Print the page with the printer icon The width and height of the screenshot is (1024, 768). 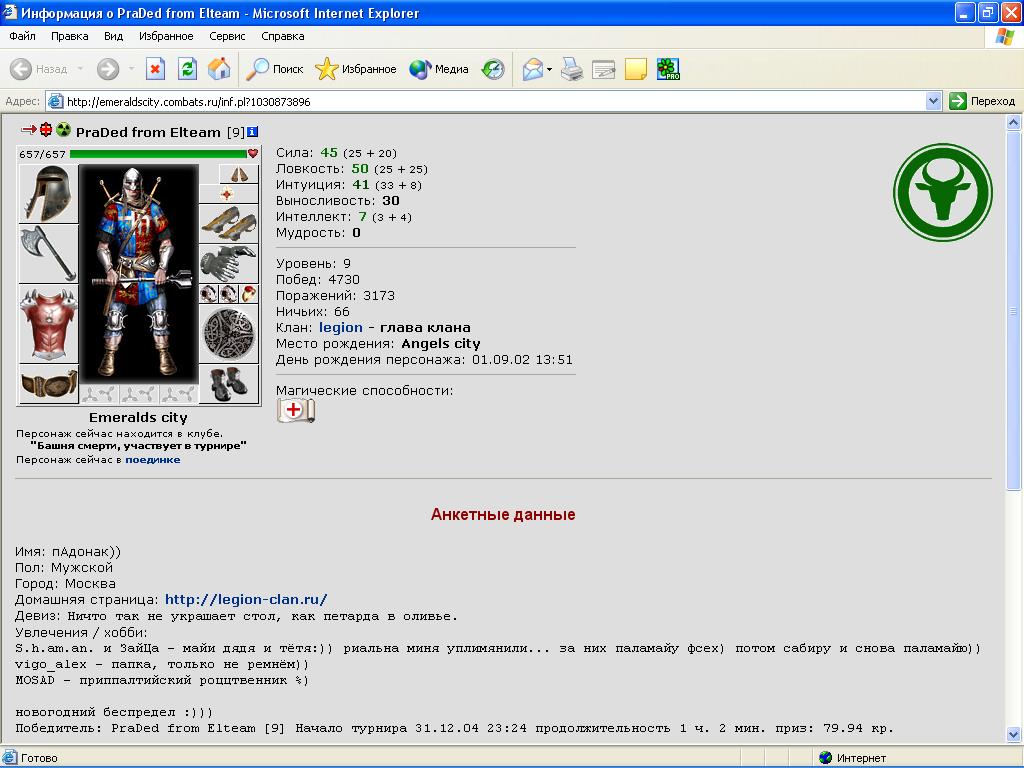[x=572, y=69]
